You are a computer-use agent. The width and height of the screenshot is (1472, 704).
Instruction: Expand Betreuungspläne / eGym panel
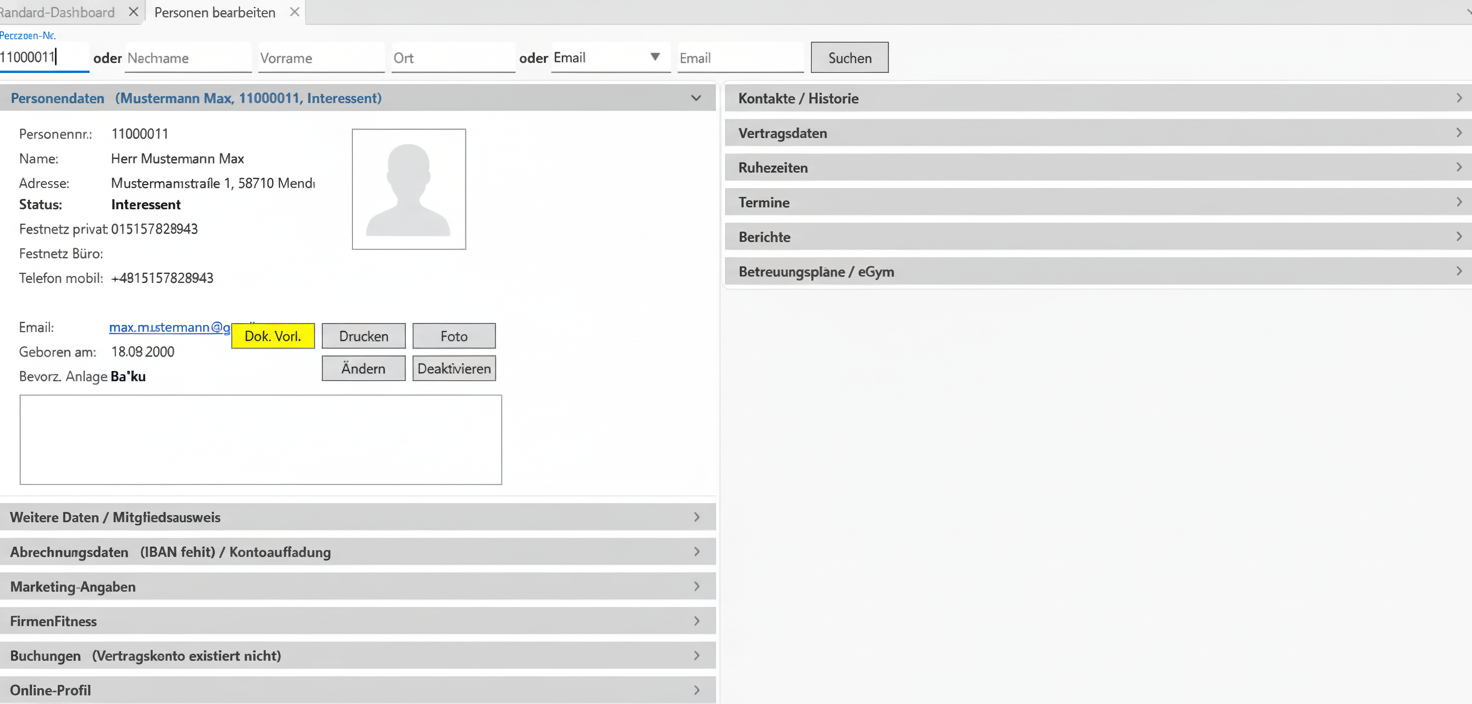pyautogui.click(x=1097, y=271)
